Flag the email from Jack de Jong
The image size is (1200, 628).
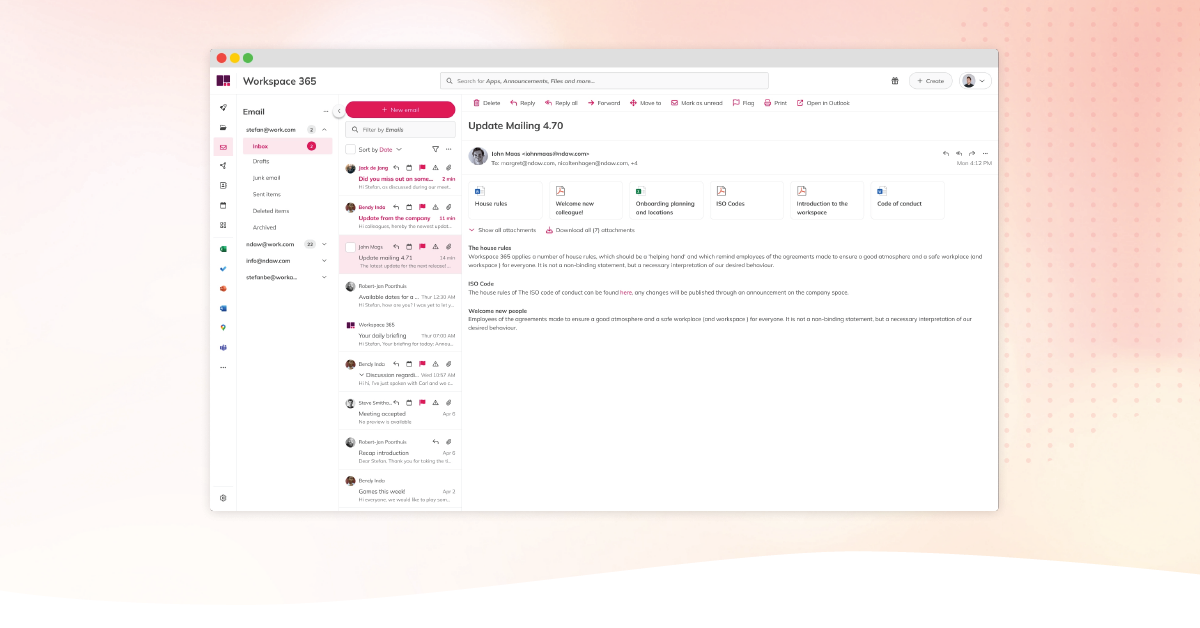point(421,167)
